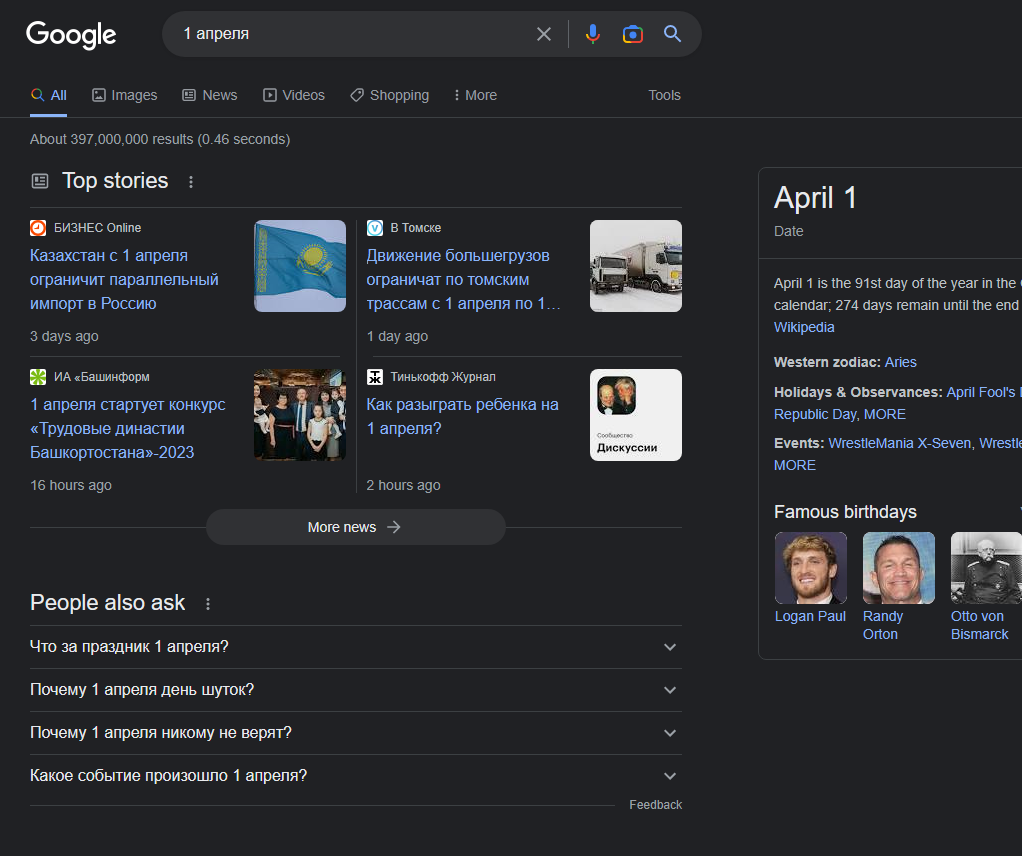Click the Тинькофф Журнал source name

[443, 377]
